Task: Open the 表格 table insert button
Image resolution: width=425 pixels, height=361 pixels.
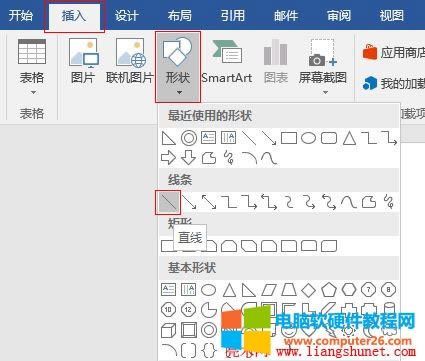Action: pos(32,67)
